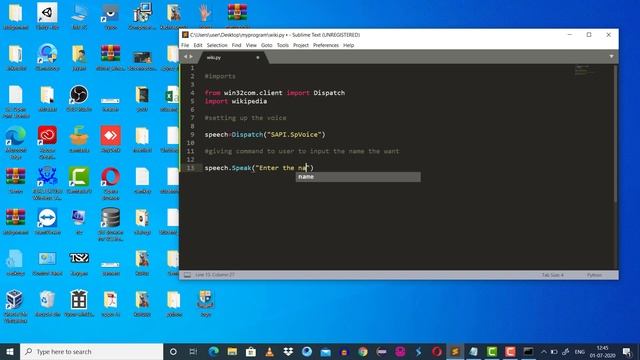Click the editor vertical scrollbar
This screenshot has height=360, width=640.
(616, 135)
